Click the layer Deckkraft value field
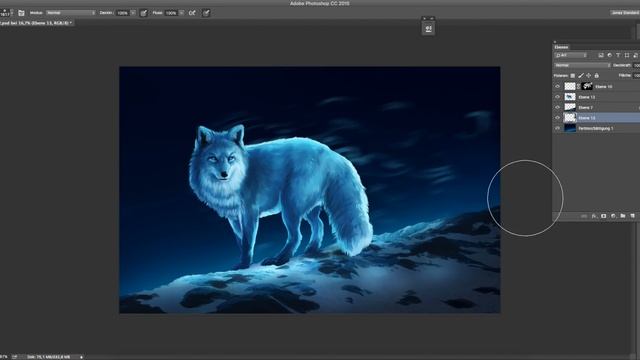This screenshot has height=360, width=640. tap(636, 65)
